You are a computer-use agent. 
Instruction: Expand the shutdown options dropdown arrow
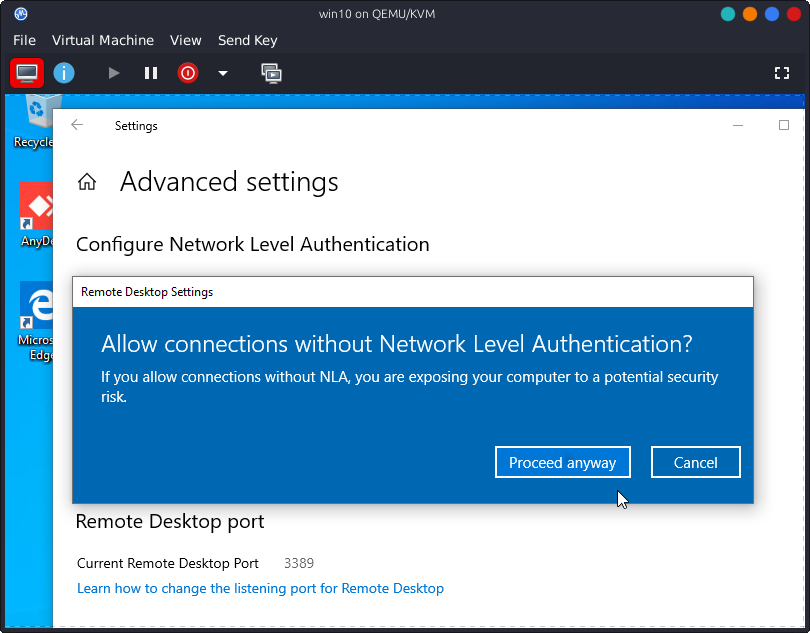click(223, 73)
